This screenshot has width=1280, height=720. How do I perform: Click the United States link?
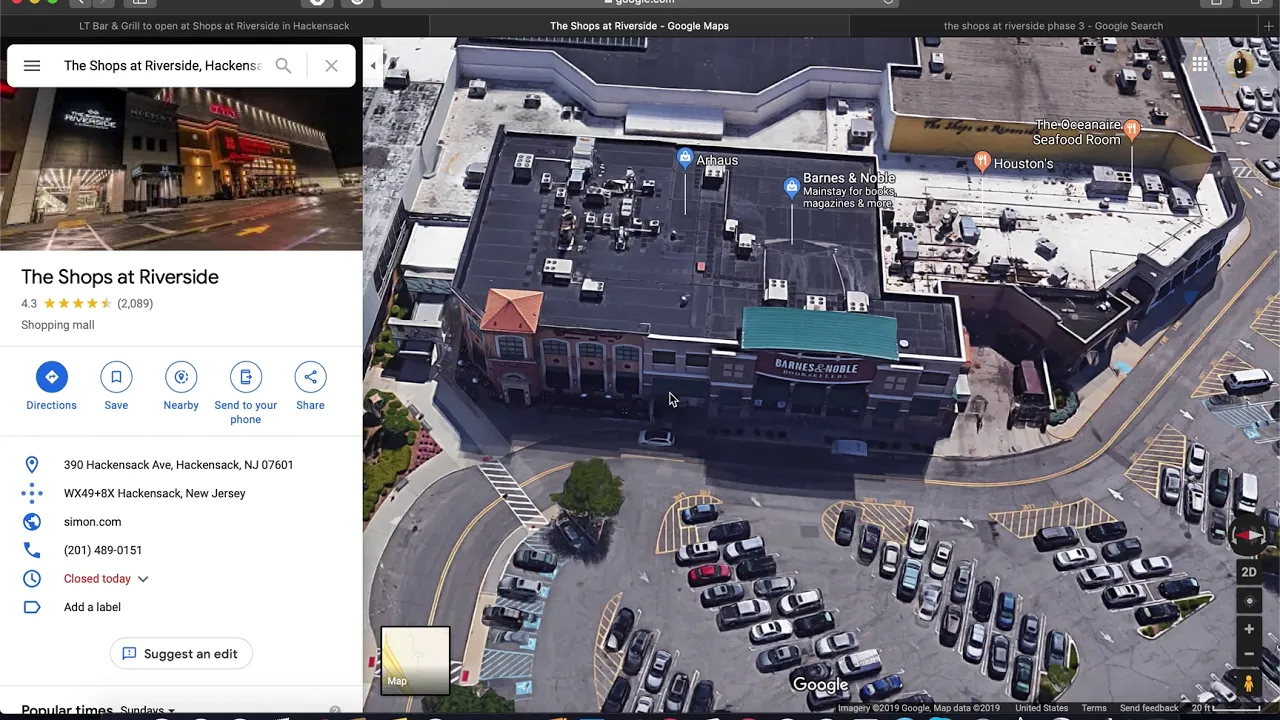[1041, 709]
